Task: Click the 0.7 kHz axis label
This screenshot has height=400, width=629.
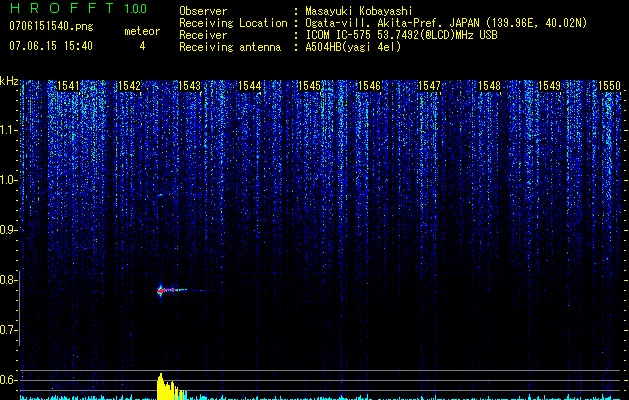Action: tap(8, 330)
